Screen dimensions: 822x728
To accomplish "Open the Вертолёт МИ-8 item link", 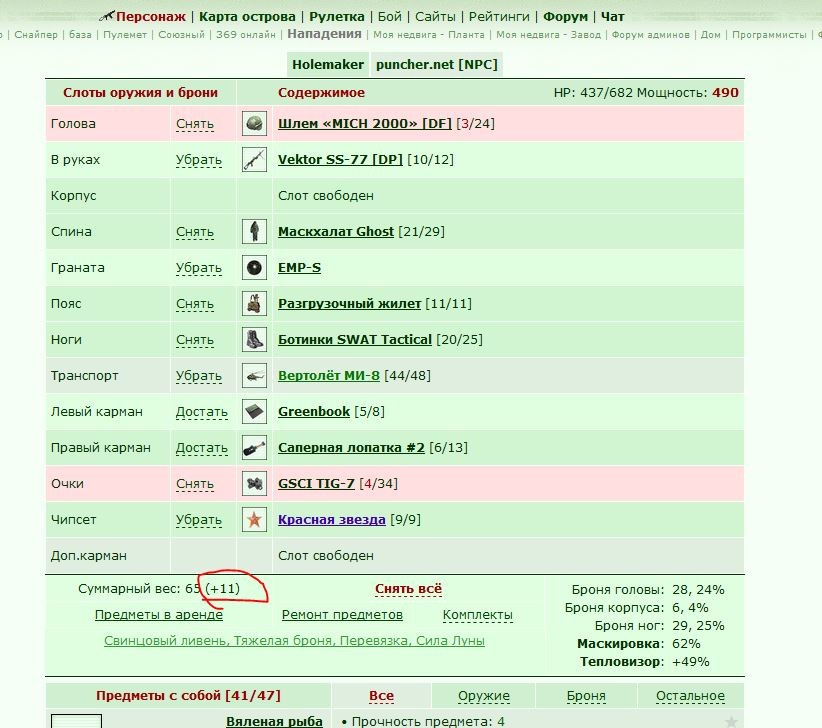I will 329,376.
